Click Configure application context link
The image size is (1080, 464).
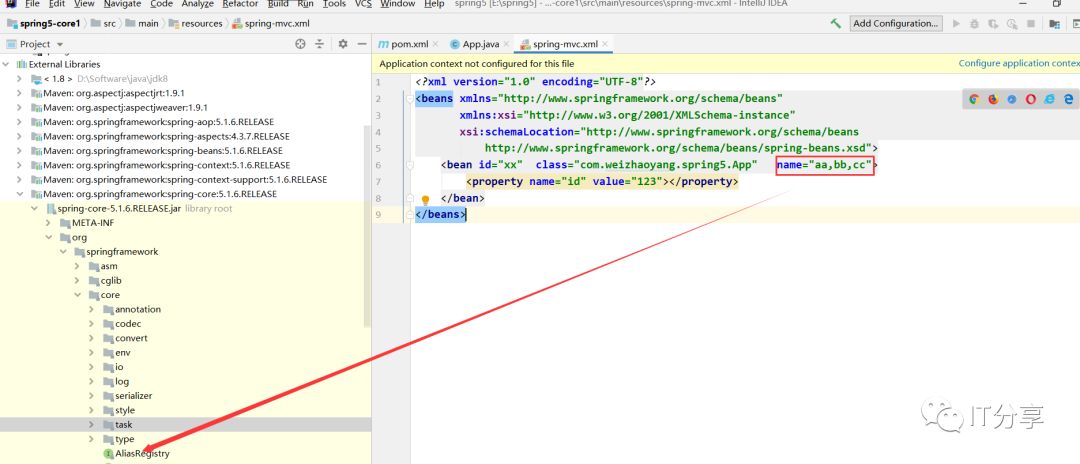[1019, 63]
